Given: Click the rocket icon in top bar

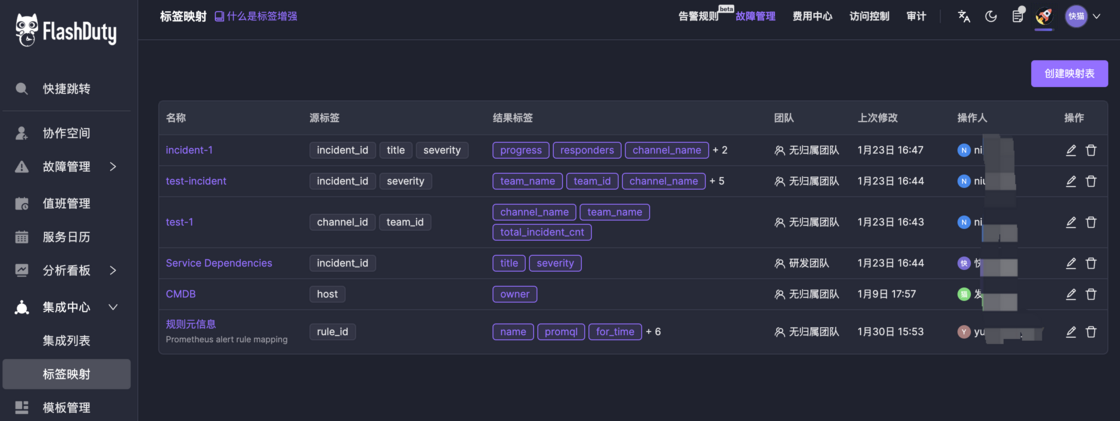Looking at the screenshot, I should (x=1044, y=16).
